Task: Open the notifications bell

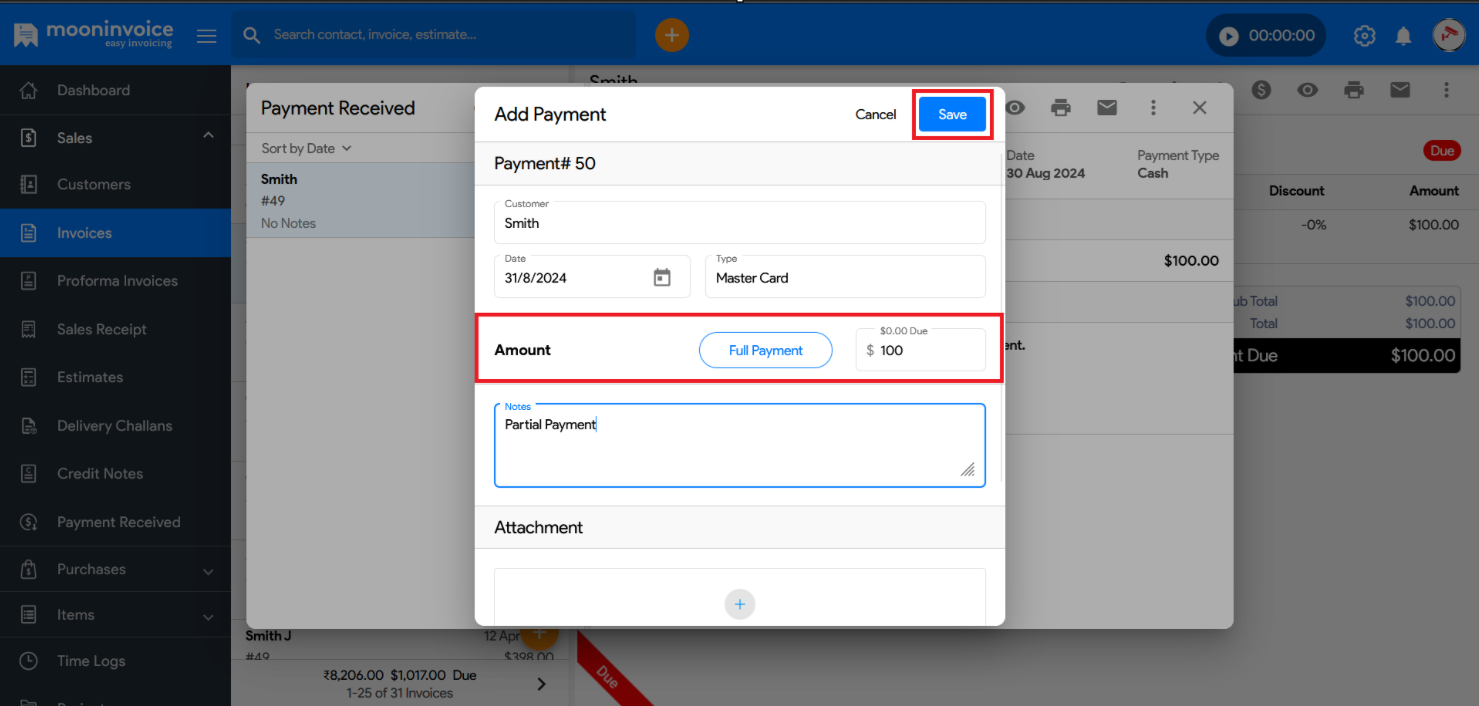Action: point(1402,35)
